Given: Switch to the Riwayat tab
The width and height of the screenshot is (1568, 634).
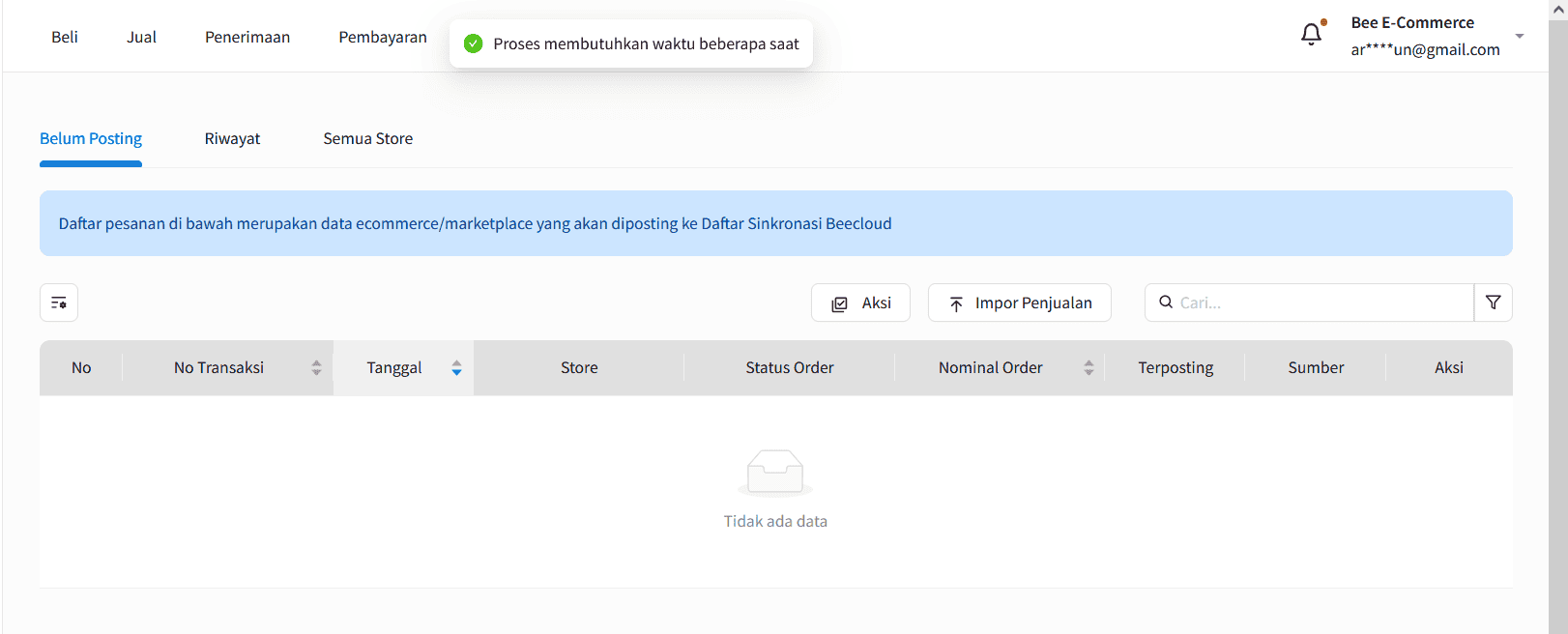Looking at the screenshot, I should click(232, 138).
